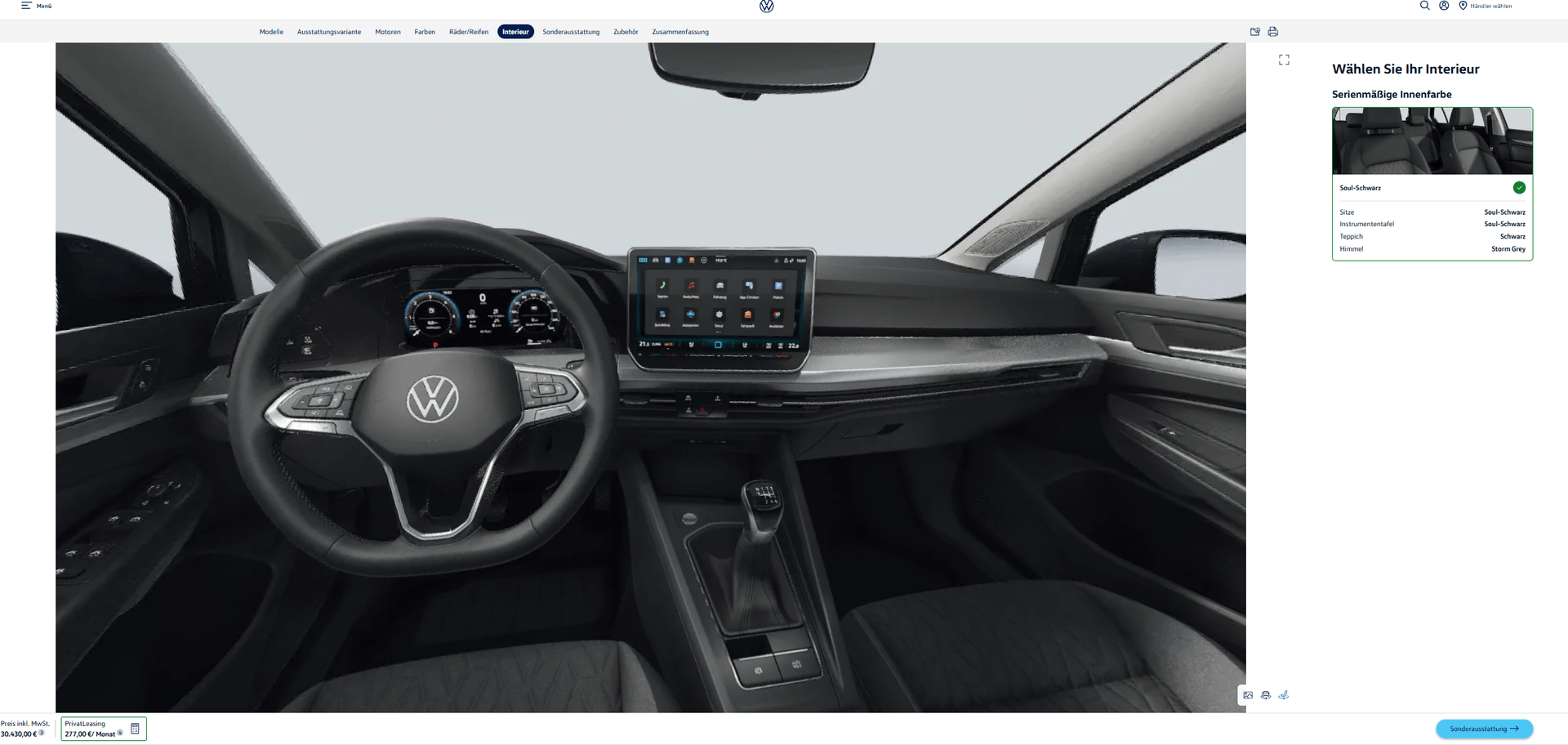Go to the Zubehör step
Image resolution: width=1568 pixels, height=745 pixels.
pos(626,32)
